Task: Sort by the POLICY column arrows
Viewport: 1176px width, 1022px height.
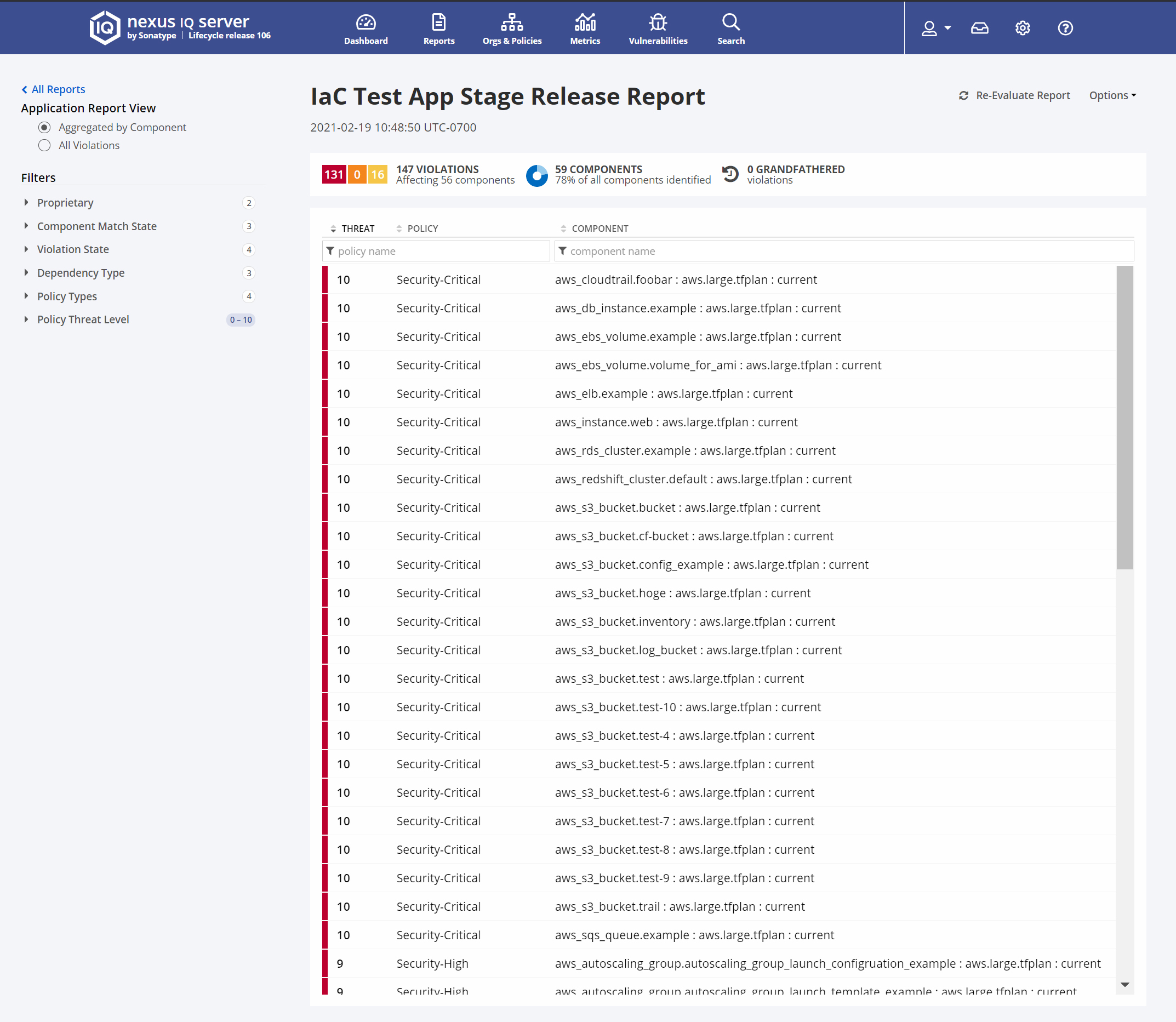Action: 398,229
